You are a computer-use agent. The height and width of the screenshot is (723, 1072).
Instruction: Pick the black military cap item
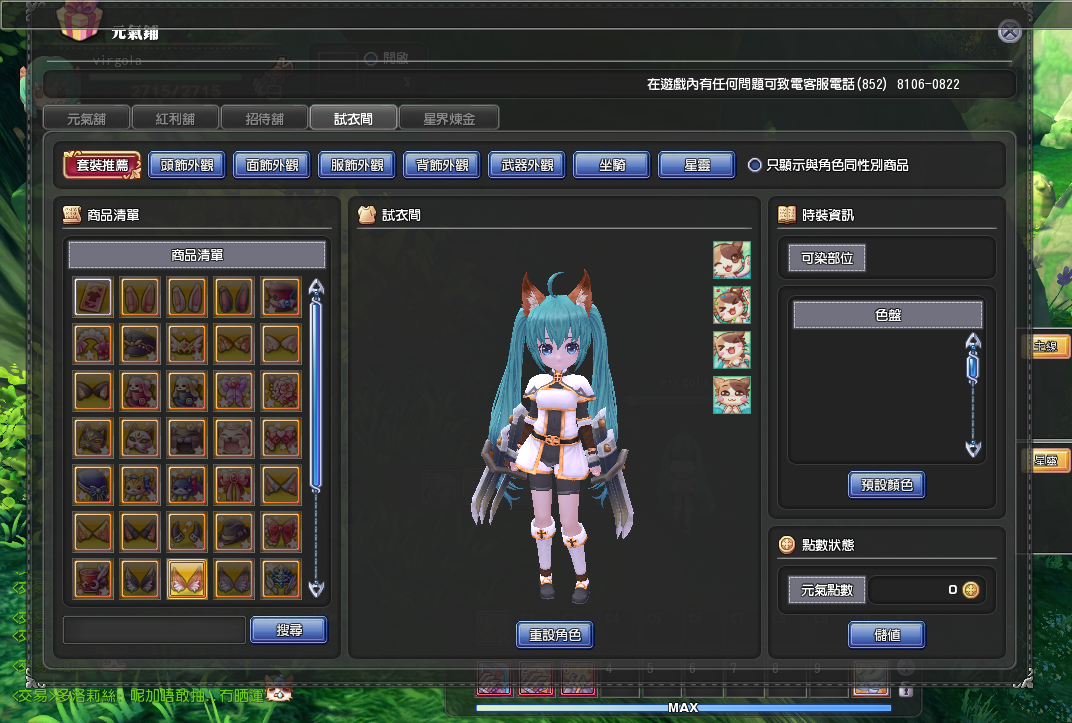click(x=140, y=344)
